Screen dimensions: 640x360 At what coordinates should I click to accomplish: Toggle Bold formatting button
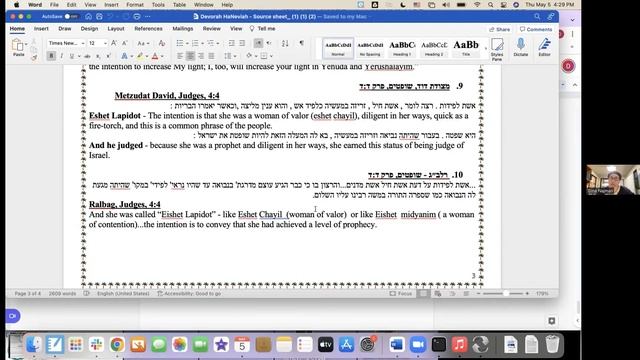pyautogui.click(x=51, y=56)
